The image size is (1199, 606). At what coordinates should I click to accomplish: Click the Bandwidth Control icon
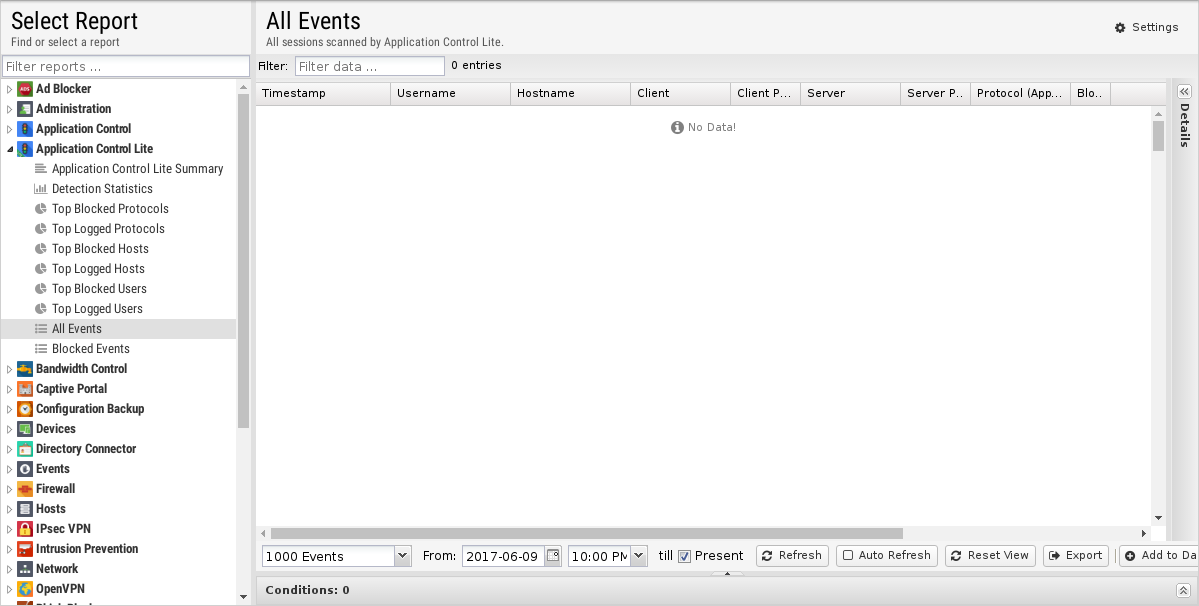pos(25,368)
